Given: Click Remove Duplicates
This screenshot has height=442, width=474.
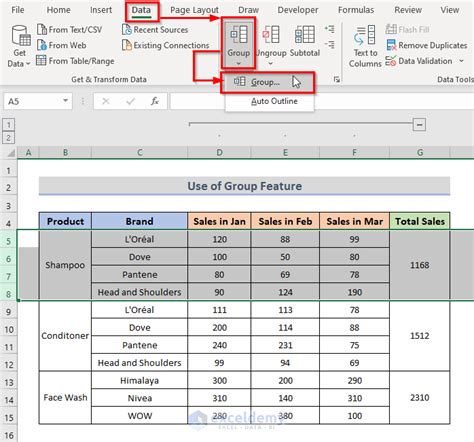Looking at the screenshot, I should tap(427, 45).
